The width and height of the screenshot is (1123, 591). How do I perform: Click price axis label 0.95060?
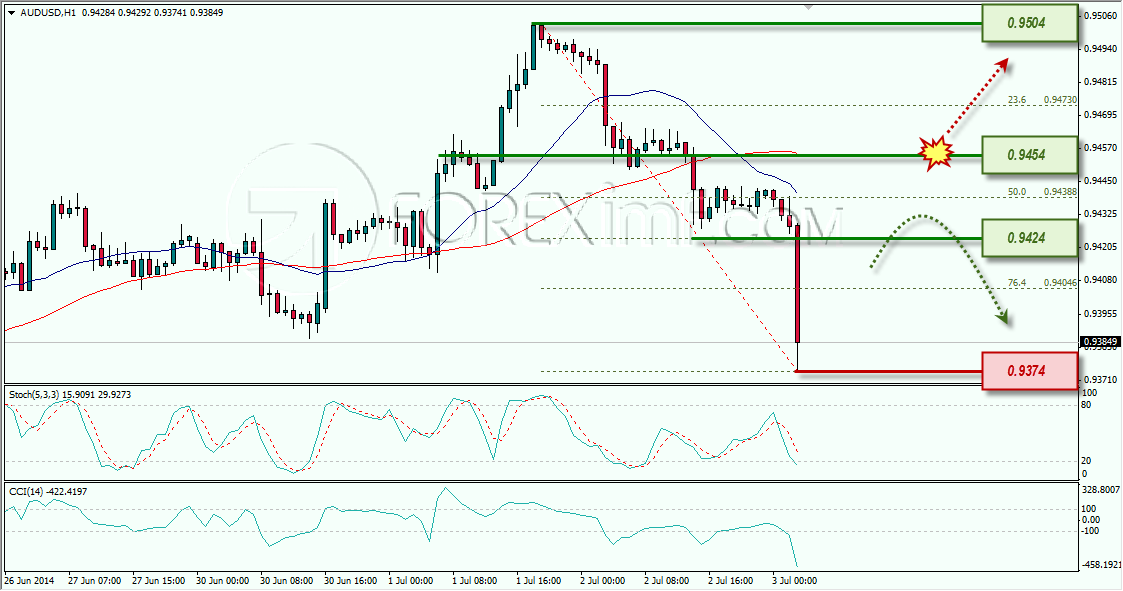point(1102,15)
